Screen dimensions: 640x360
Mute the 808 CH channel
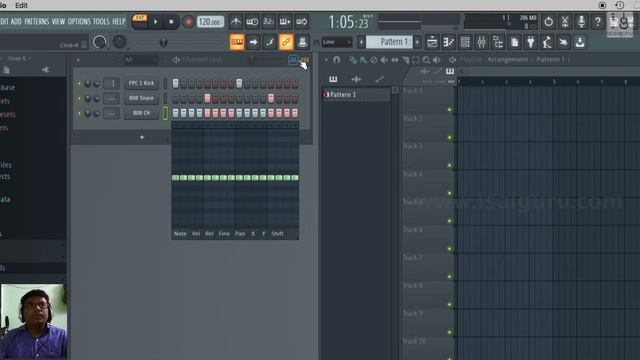coord(79,113)
